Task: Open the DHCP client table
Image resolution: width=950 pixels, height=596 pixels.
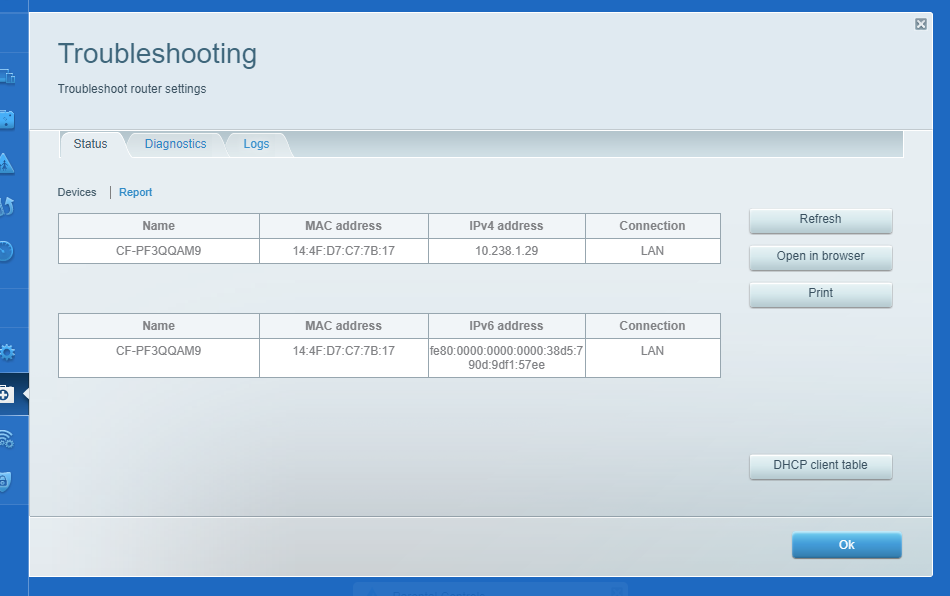Action: pos(820,466)
